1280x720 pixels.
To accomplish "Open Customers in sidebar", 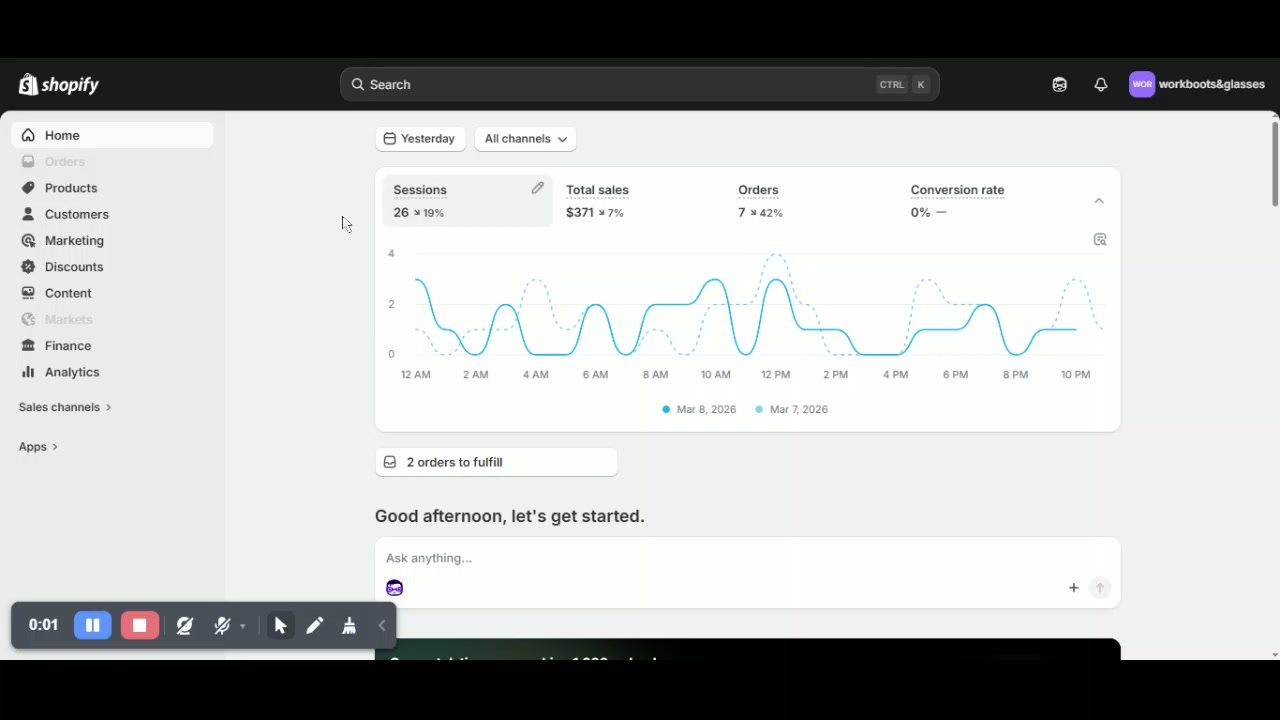I will tap(112, 214).
